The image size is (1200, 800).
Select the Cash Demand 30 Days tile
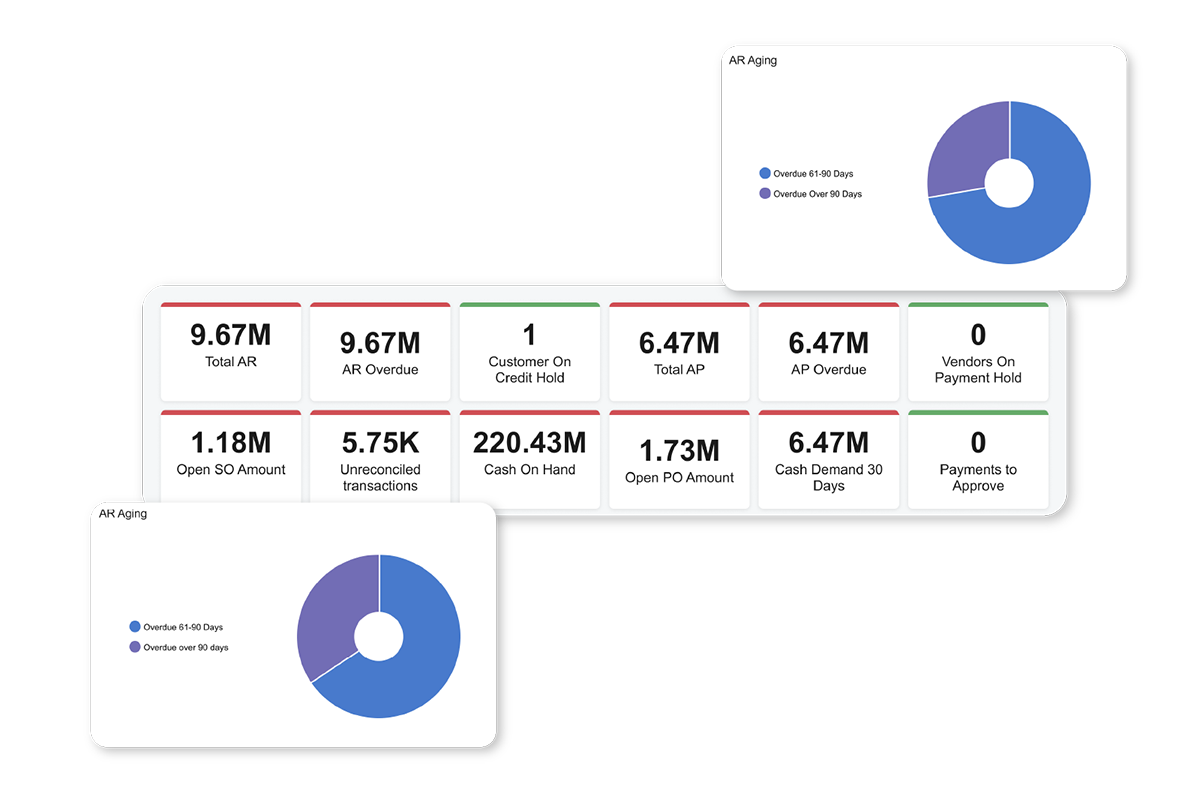pyautogui.click(x=829, y=459)
